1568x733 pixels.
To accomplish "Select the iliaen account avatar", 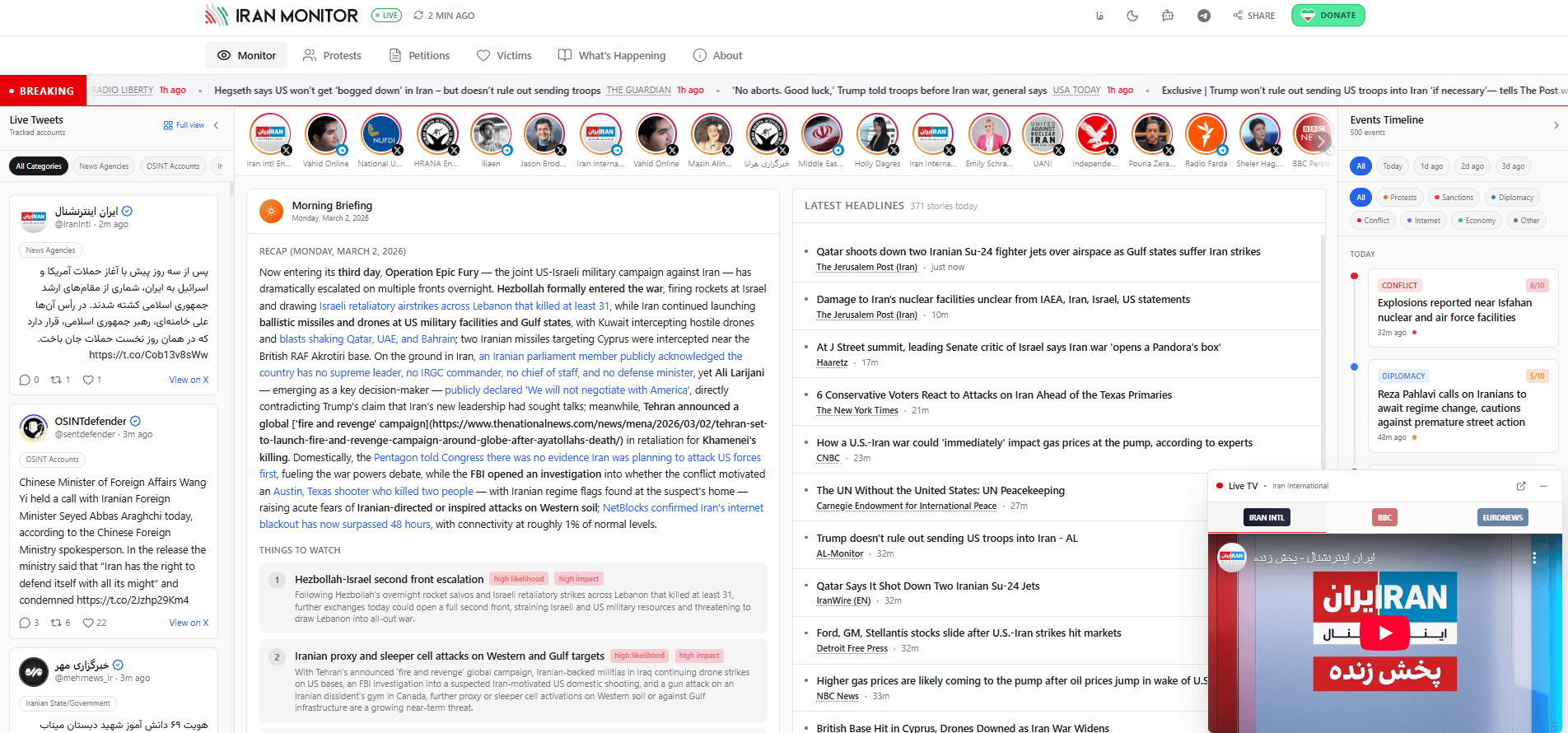I will click(x=491, y=133).
